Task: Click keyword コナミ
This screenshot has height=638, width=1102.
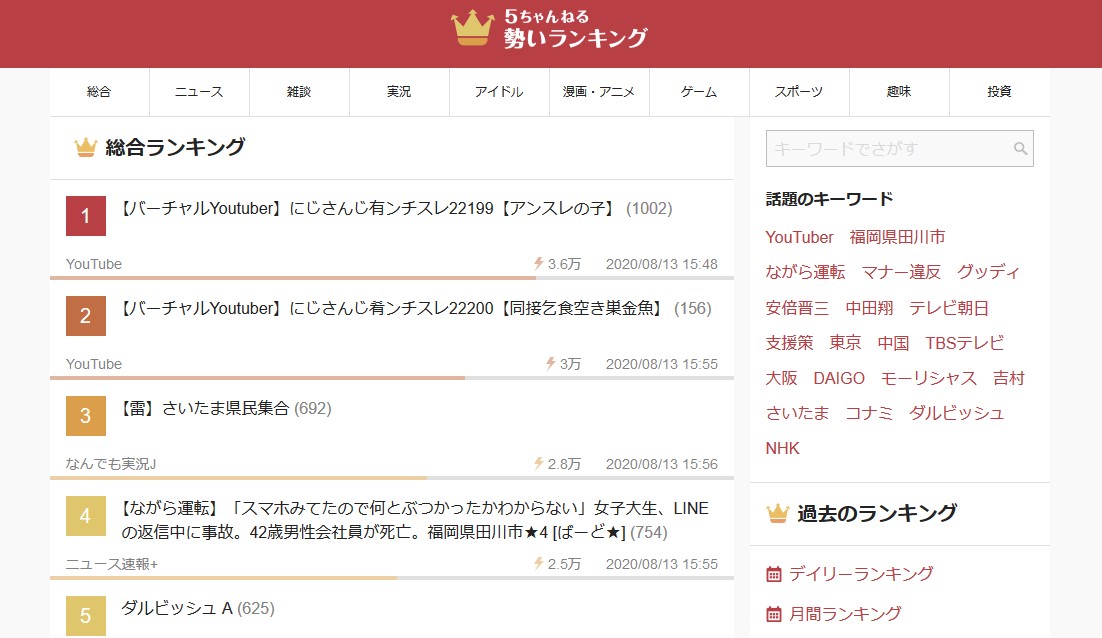Action: pos(869,413)
